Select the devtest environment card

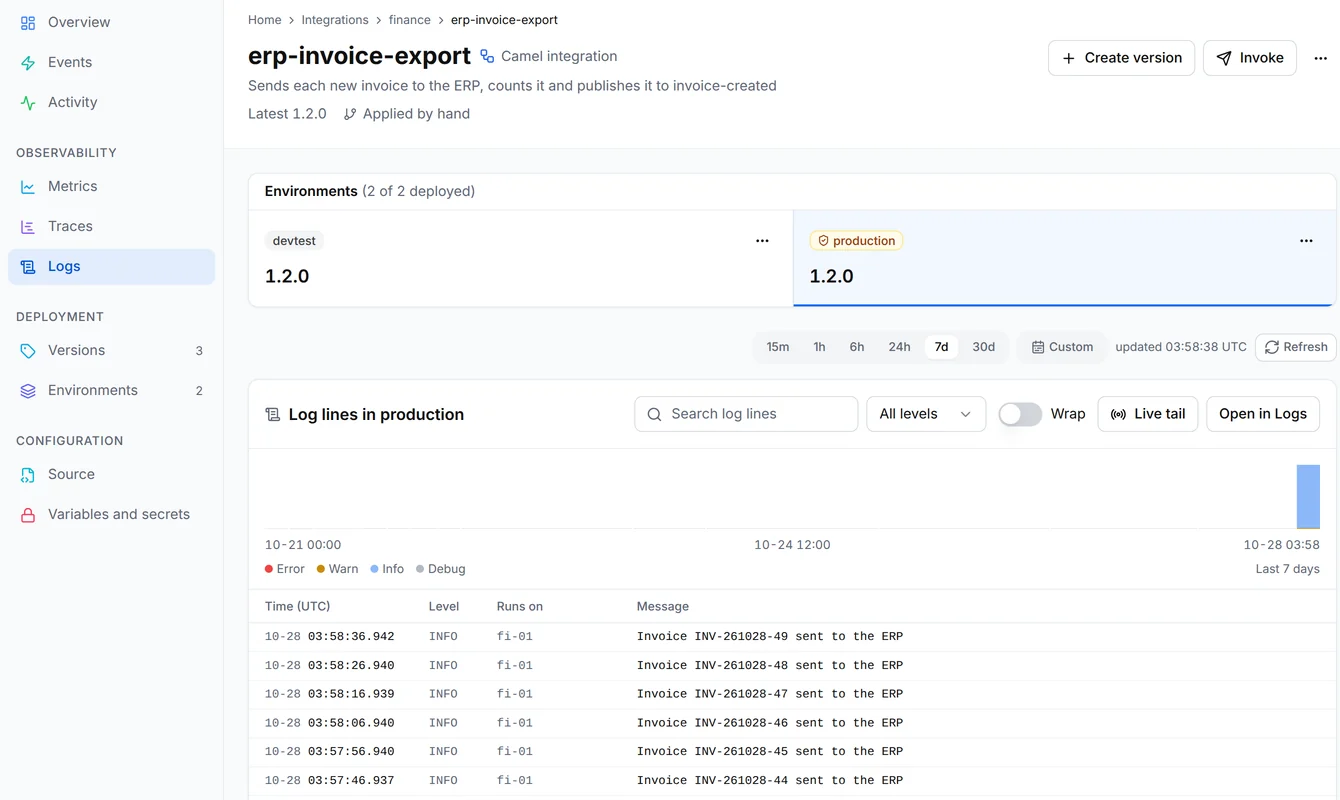pyautogui.click(x=521, y=258)
